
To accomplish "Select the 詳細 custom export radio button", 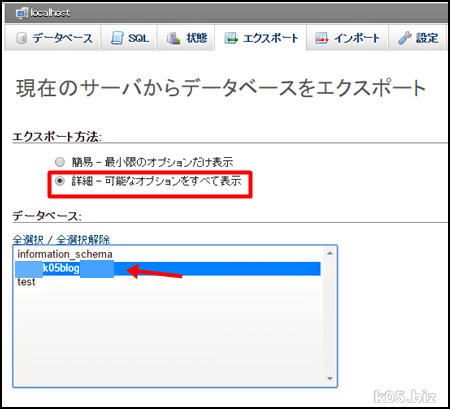I will [60, 181].
